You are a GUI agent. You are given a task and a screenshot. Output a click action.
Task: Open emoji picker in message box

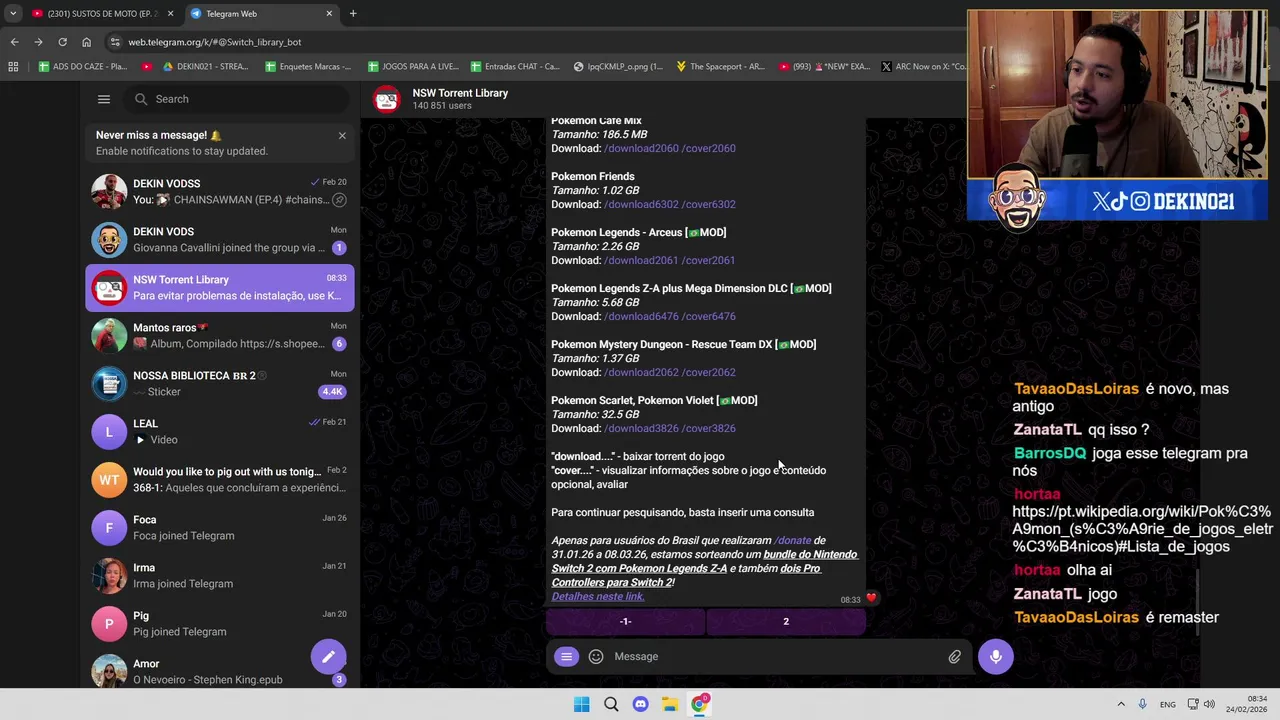[x=596, y=656]
